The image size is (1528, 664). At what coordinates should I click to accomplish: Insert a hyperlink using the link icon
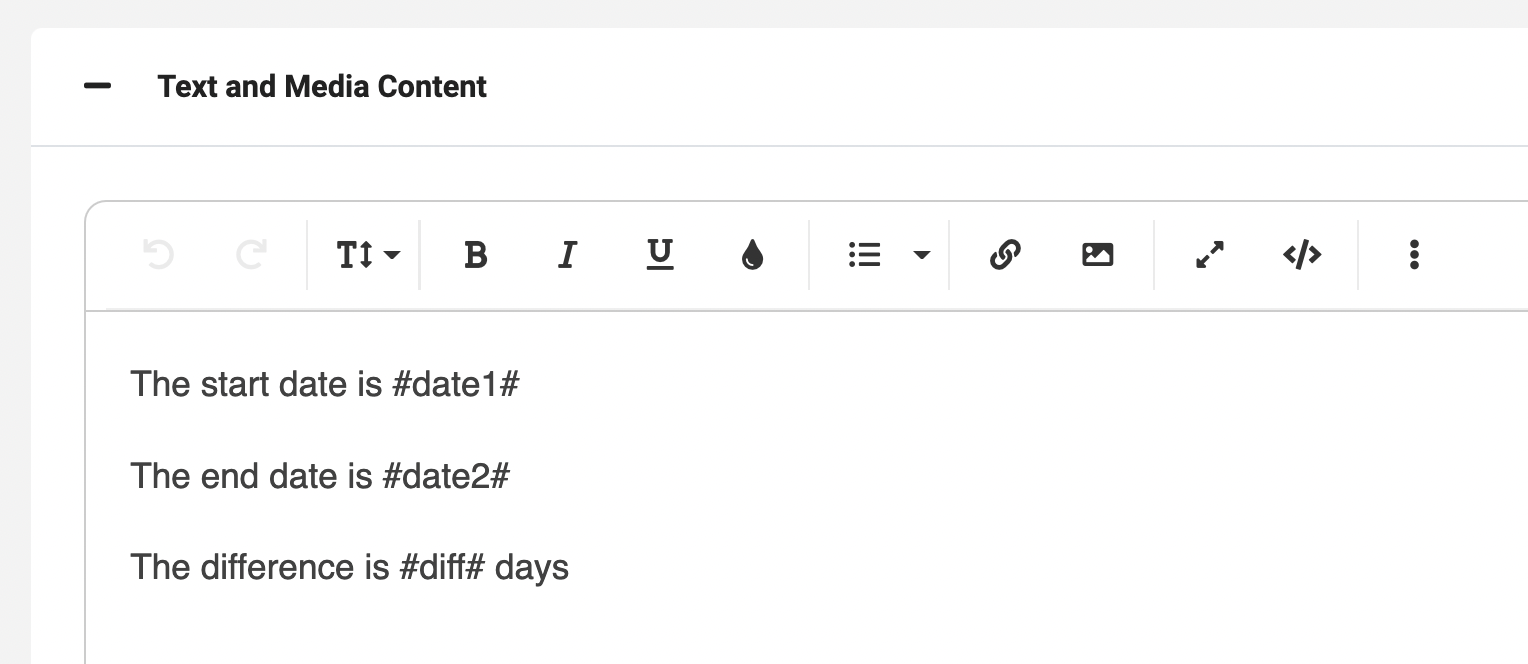[x=1004, y=255]
